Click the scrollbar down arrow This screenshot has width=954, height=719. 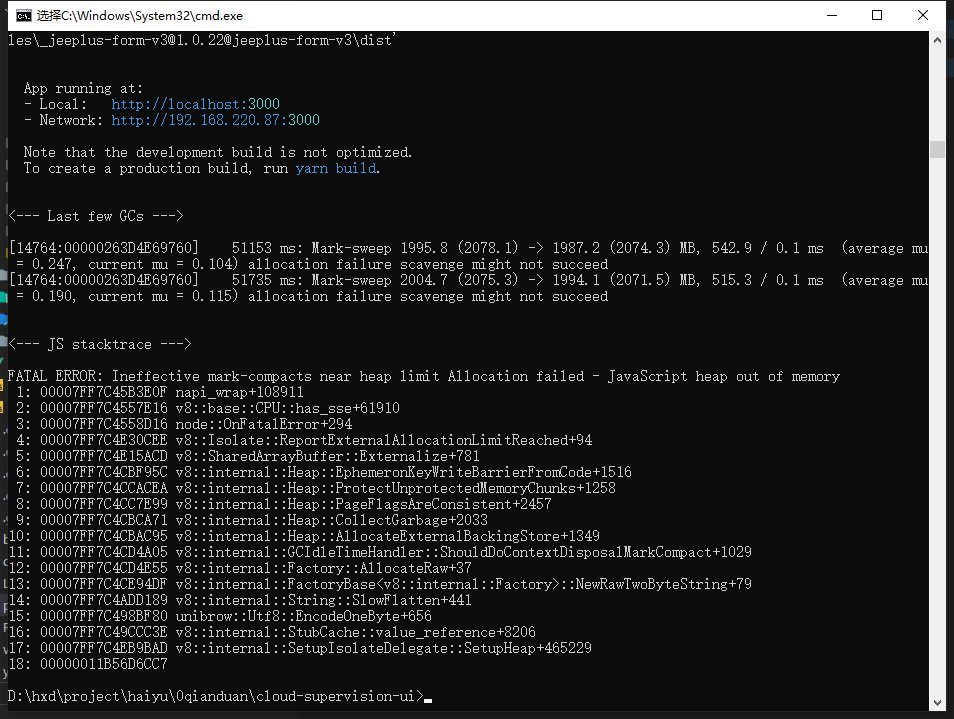pyautogui.click(x=938, y=702)
